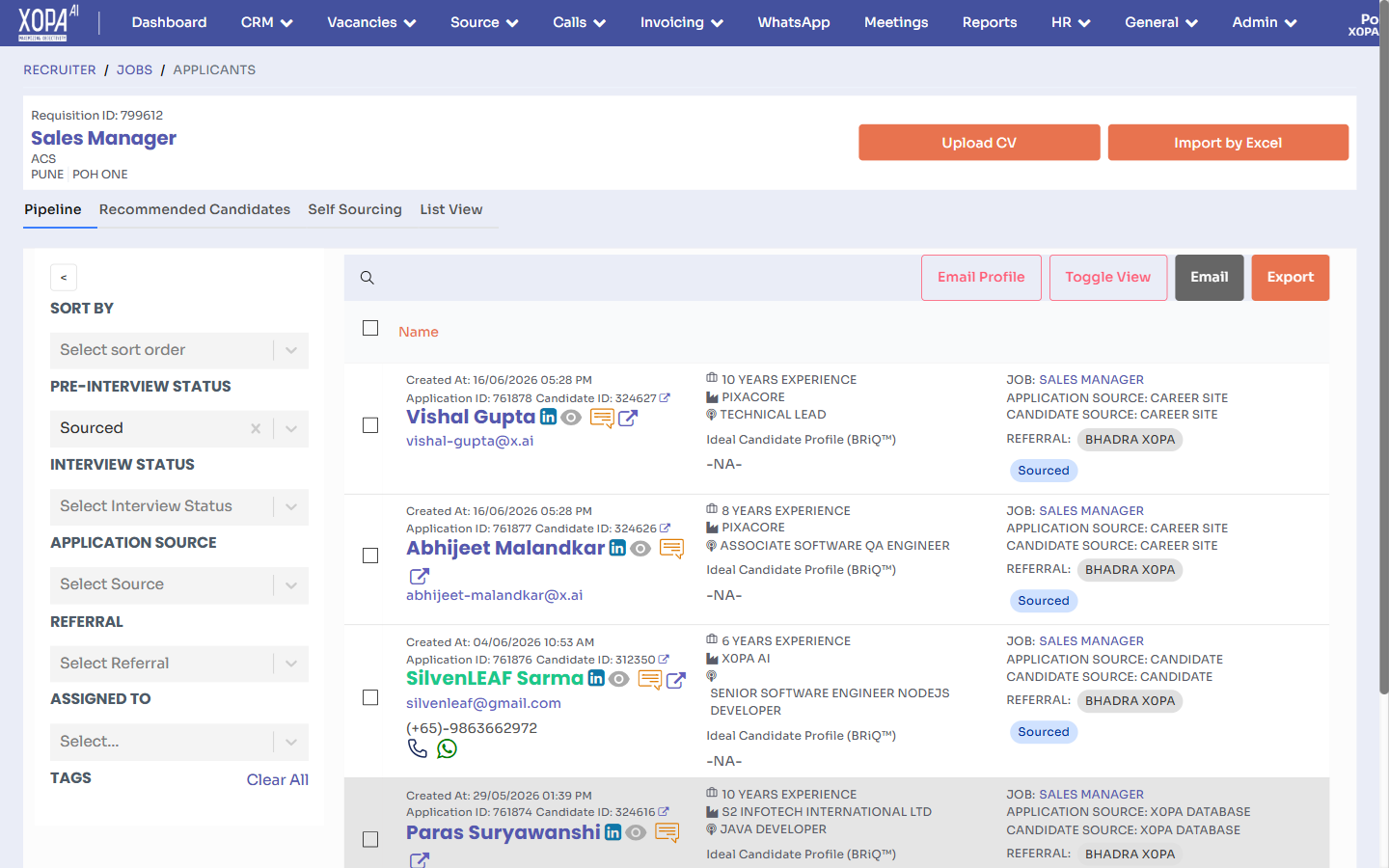
Task: Open Paras Suryawanshi's LinkedIn icon
Action: (x=613, y=832)
